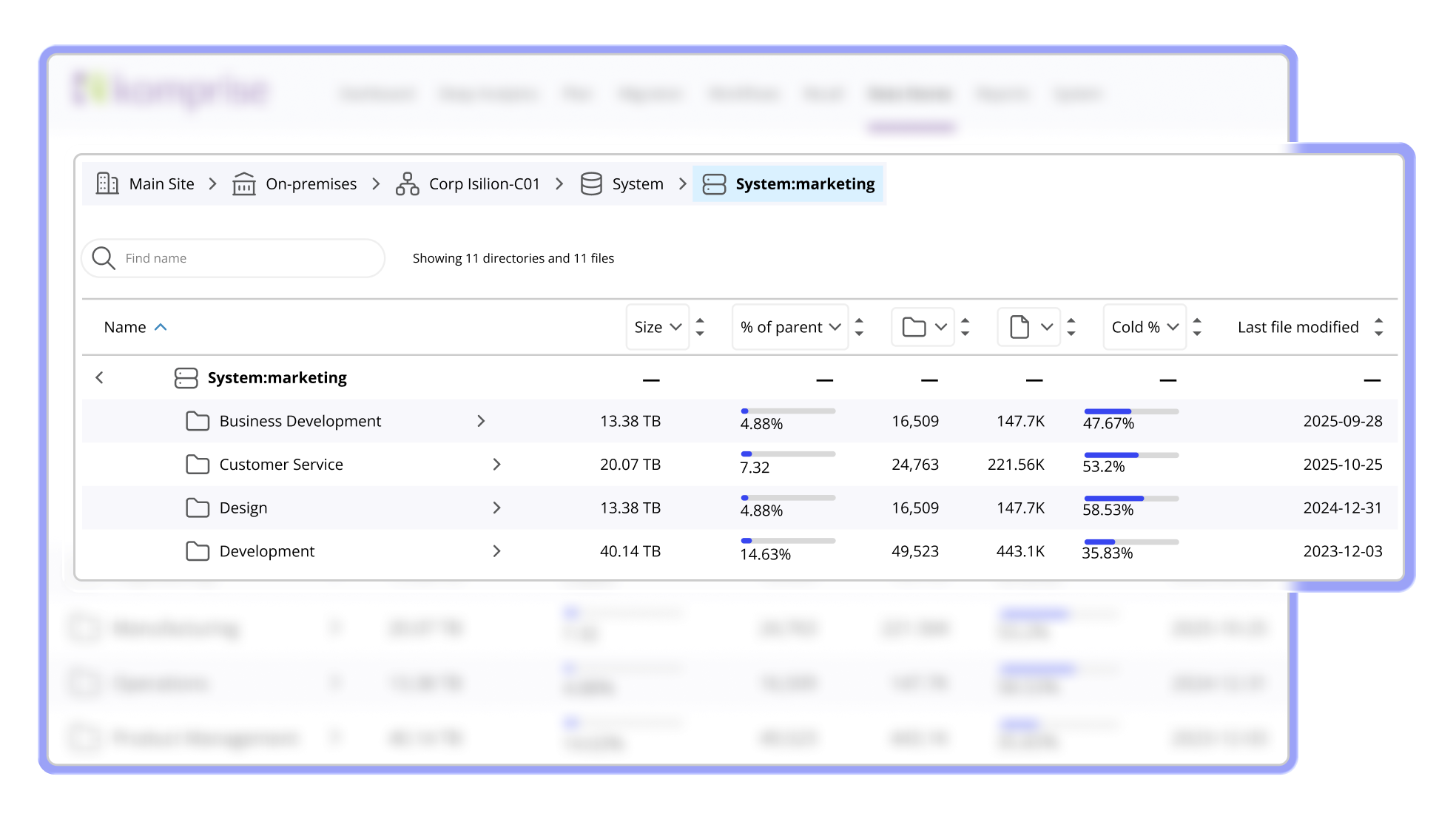Toggle ascending sort on the Name column

(x=161, y=326)
